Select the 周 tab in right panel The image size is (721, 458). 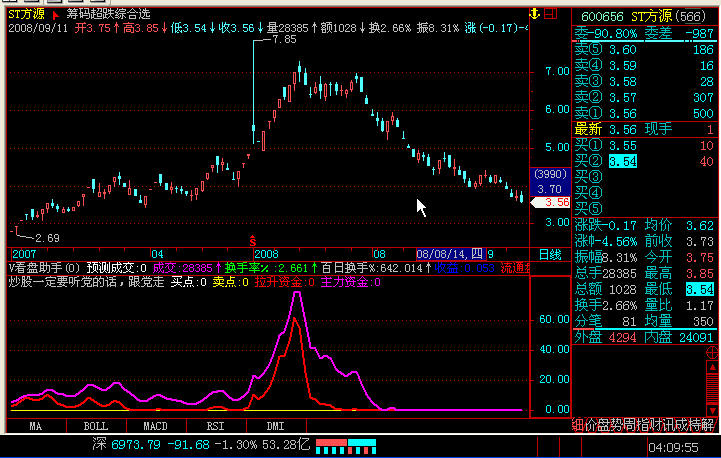(x=628, y=425)
